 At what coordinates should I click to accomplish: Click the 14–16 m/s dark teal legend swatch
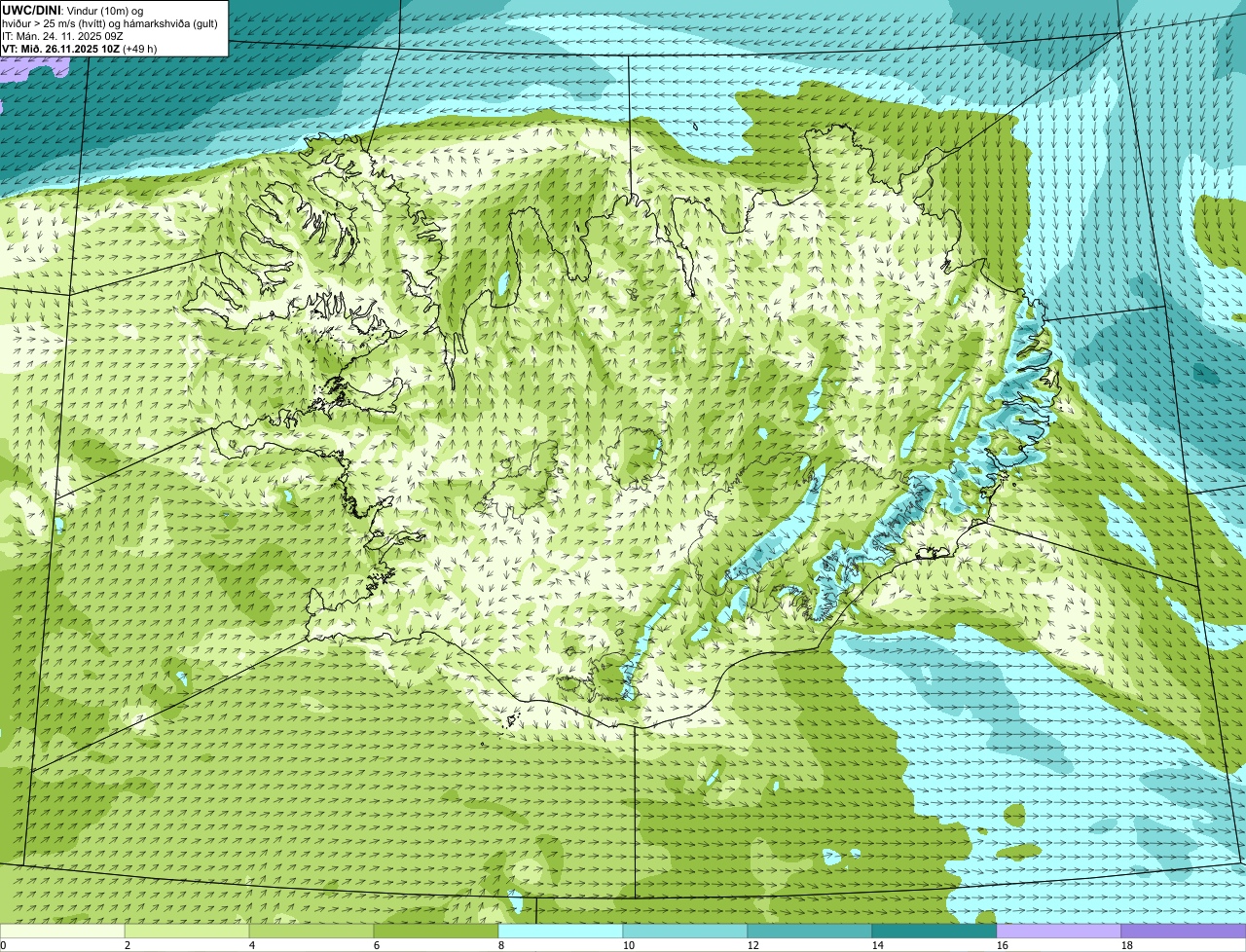coord(934,932)
